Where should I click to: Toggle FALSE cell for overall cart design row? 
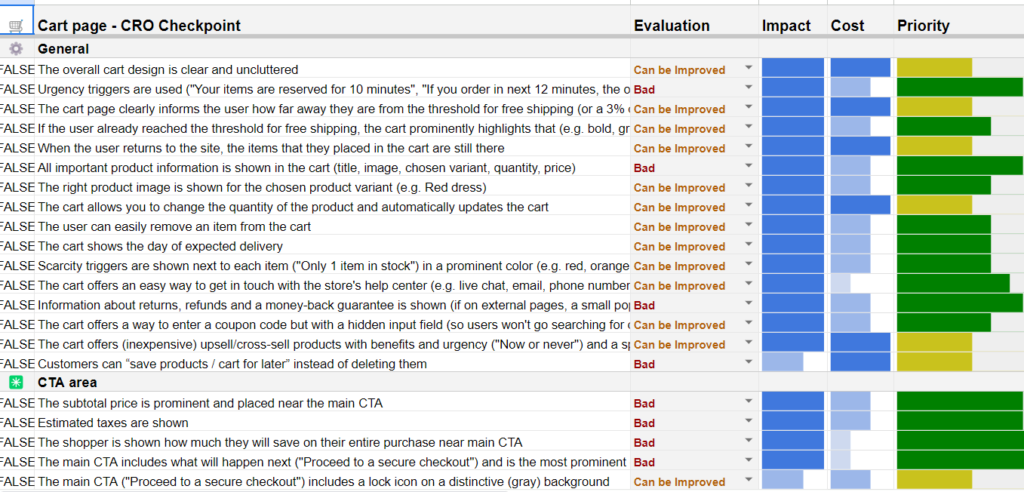17,70
